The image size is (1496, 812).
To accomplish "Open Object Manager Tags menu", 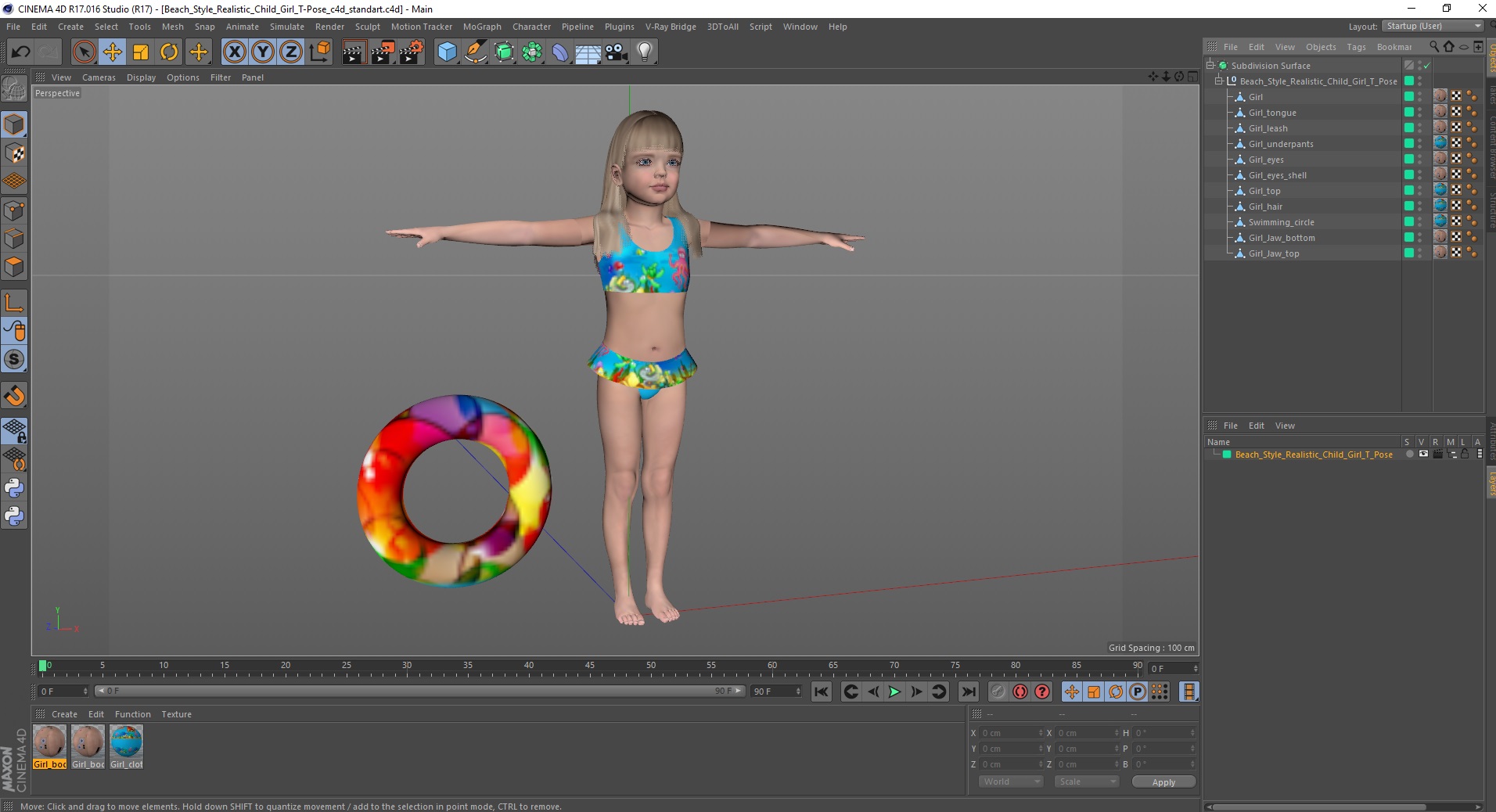I will 1356,47.
